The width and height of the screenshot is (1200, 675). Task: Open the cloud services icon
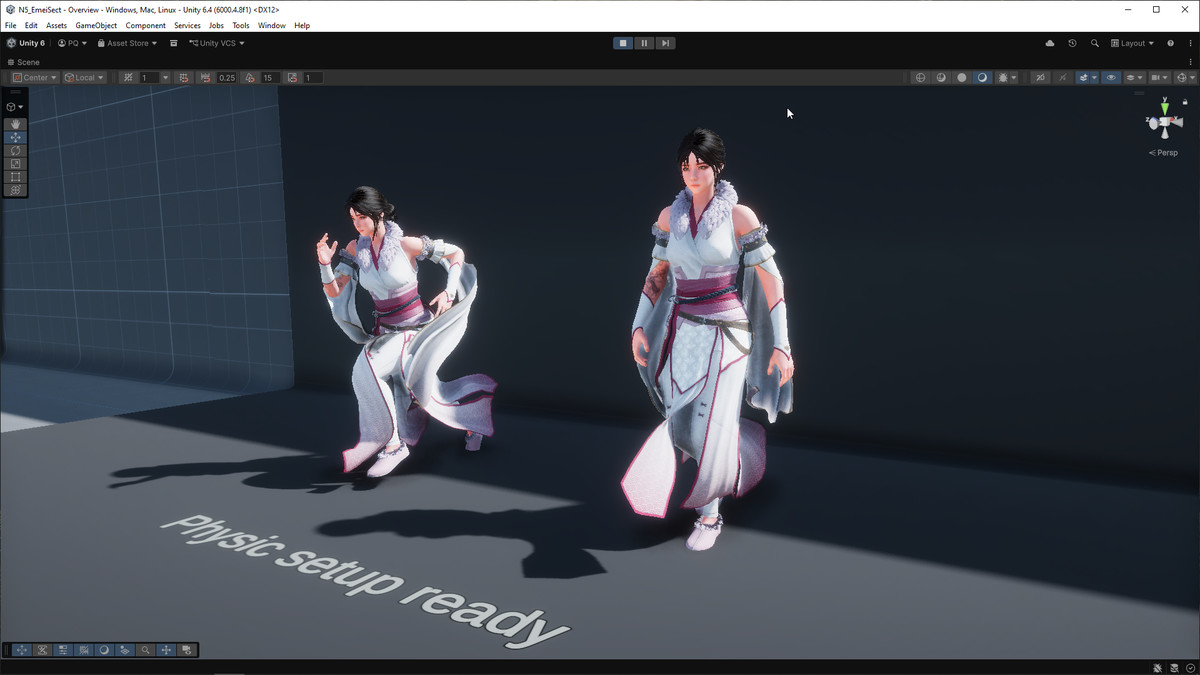click(x=1050, y=43)
